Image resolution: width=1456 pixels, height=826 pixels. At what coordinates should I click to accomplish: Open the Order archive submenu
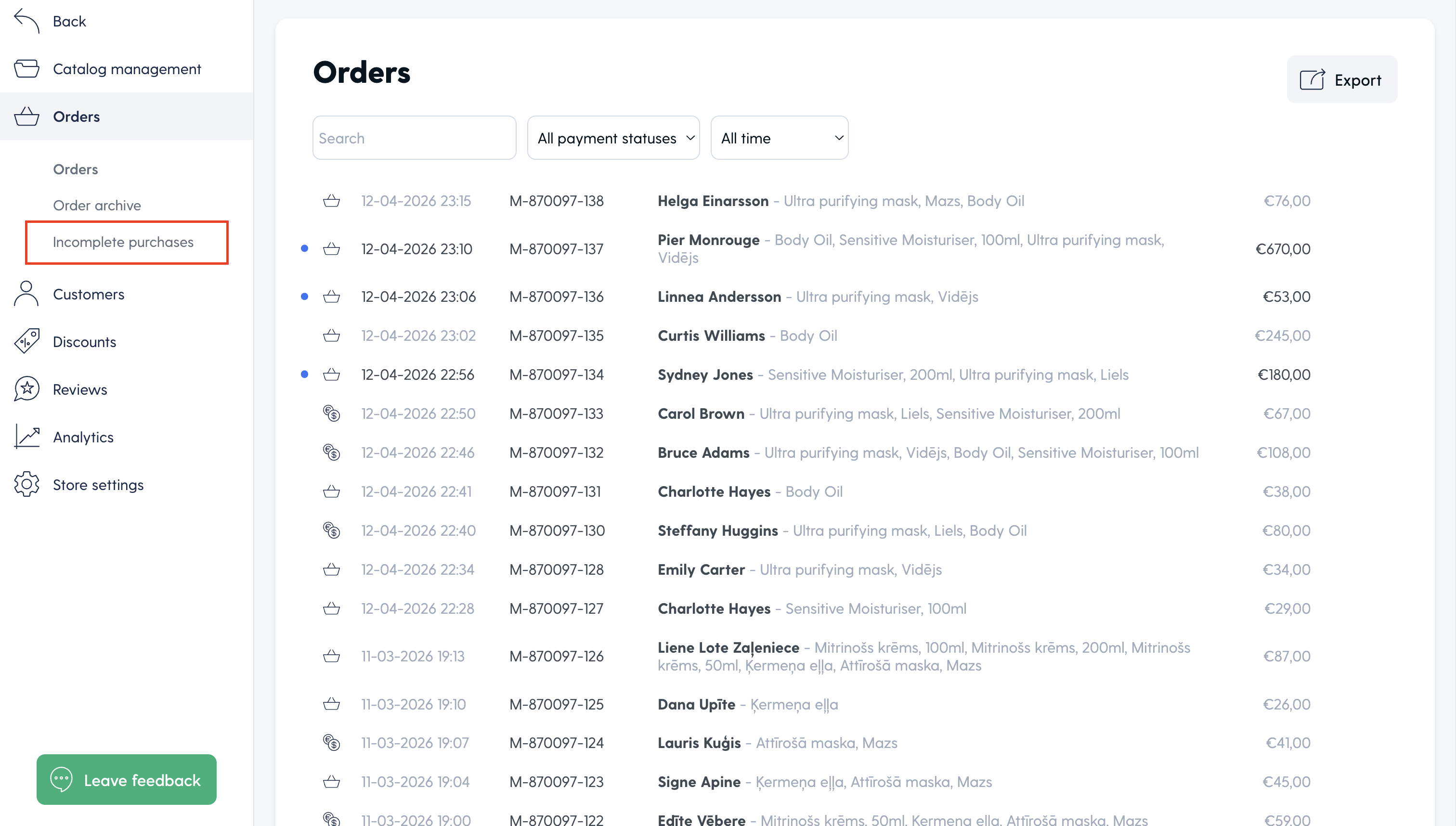(x=97, y=206)
